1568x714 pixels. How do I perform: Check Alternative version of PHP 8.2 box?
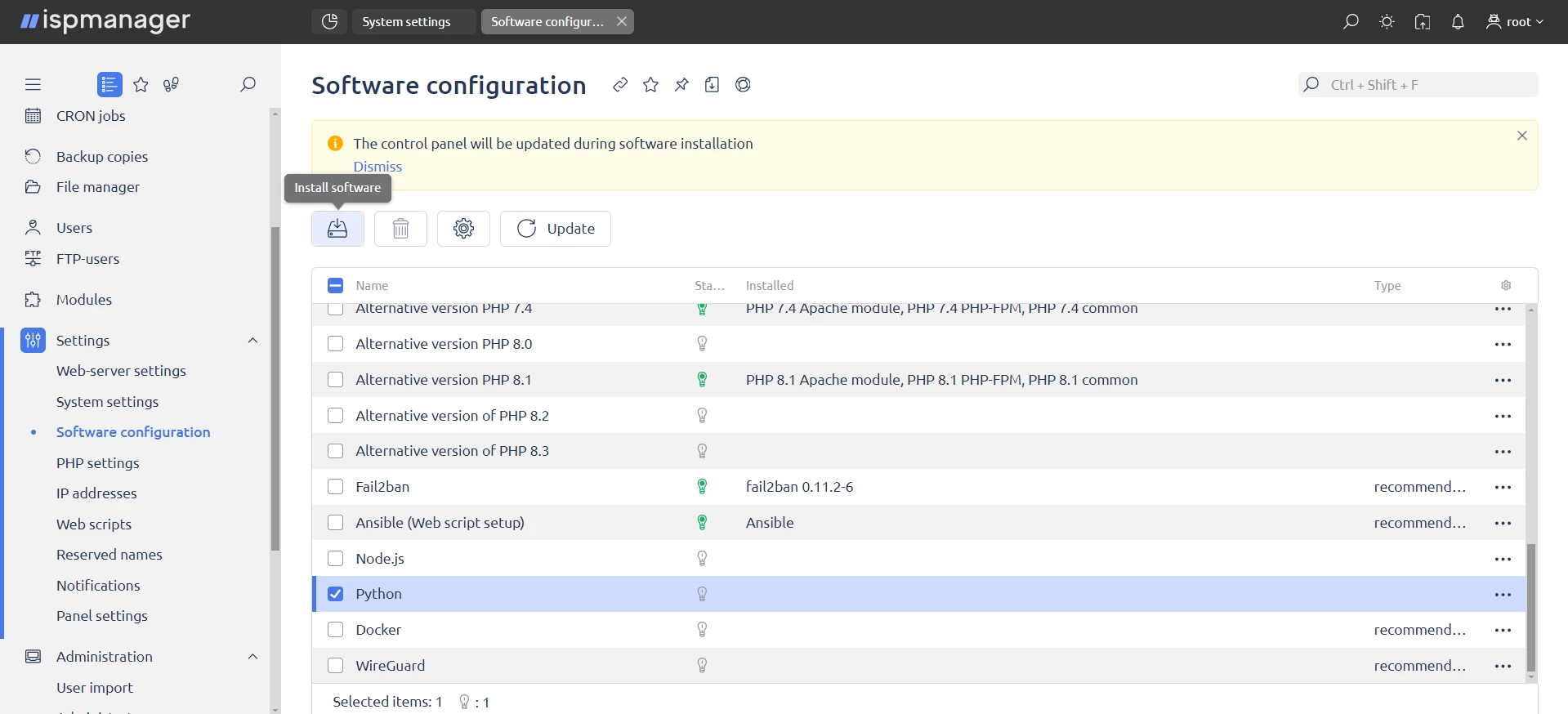(335, 416)
